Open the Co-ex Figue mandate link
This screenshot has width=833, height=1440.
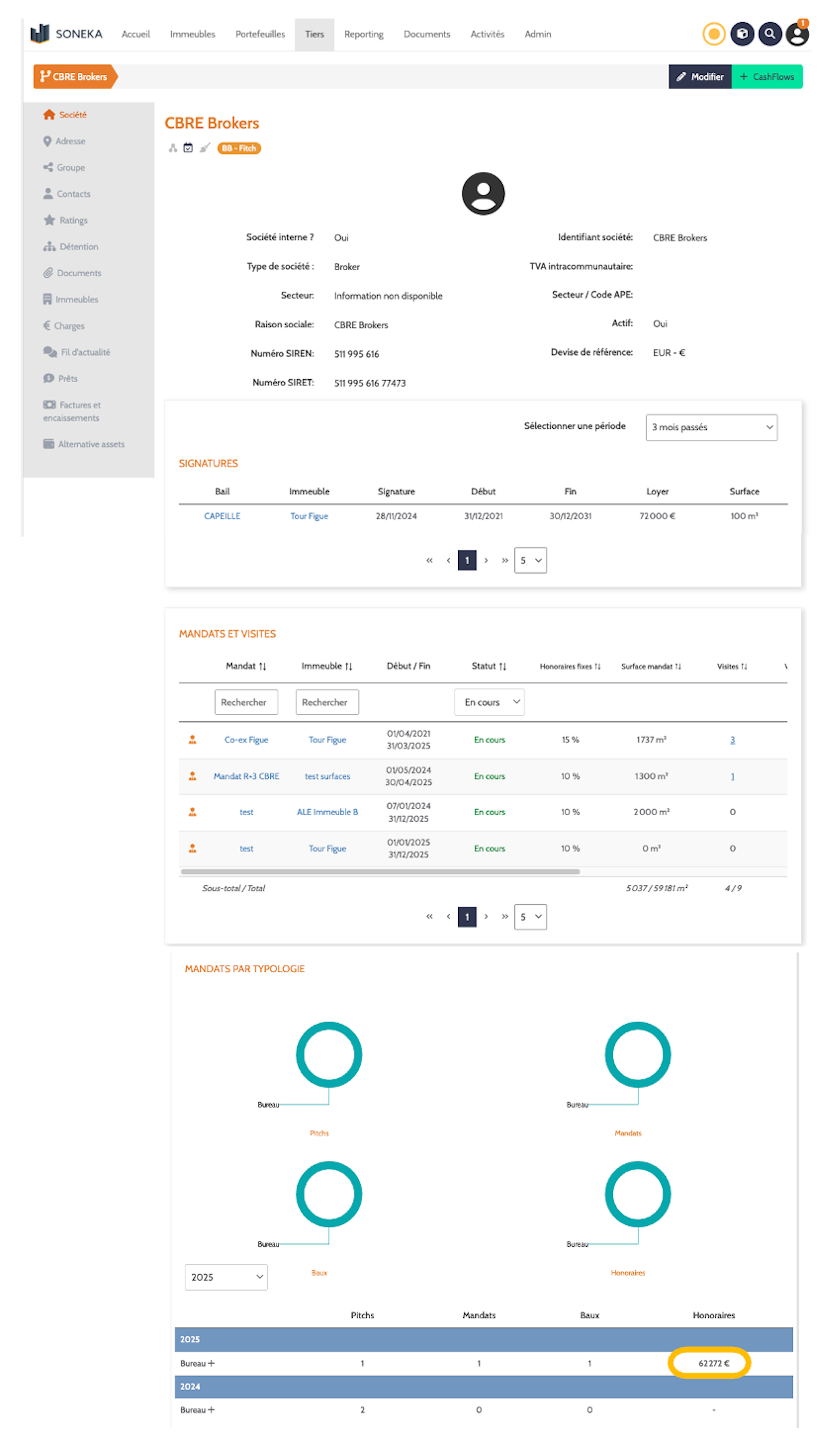pos(246,740)
